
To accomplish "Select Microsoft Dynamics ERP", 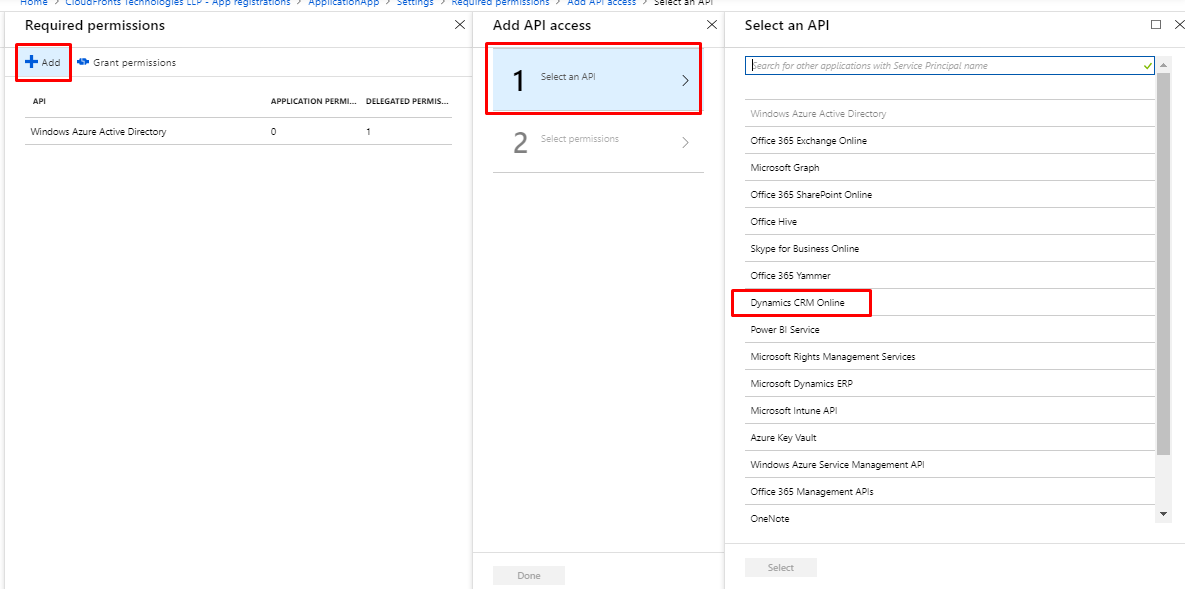I will [950, 383].
